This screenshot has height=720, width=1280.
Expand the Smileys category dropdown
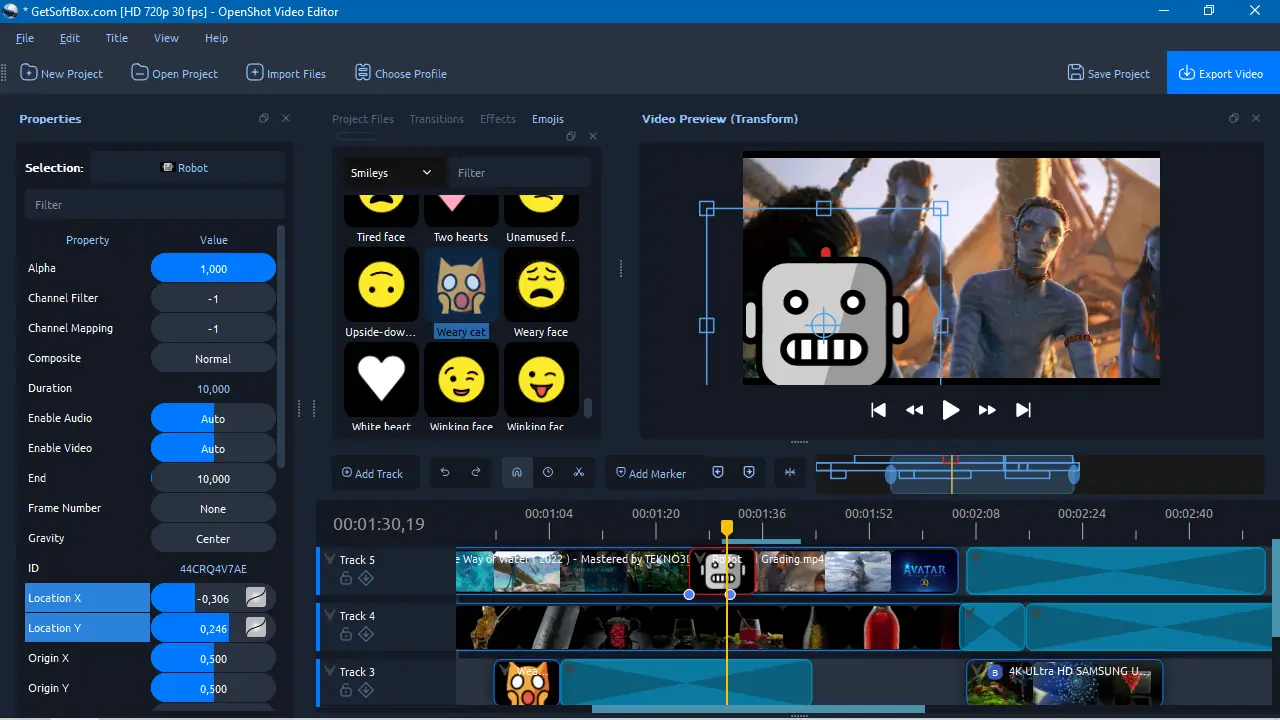click(x=393, y=172)
